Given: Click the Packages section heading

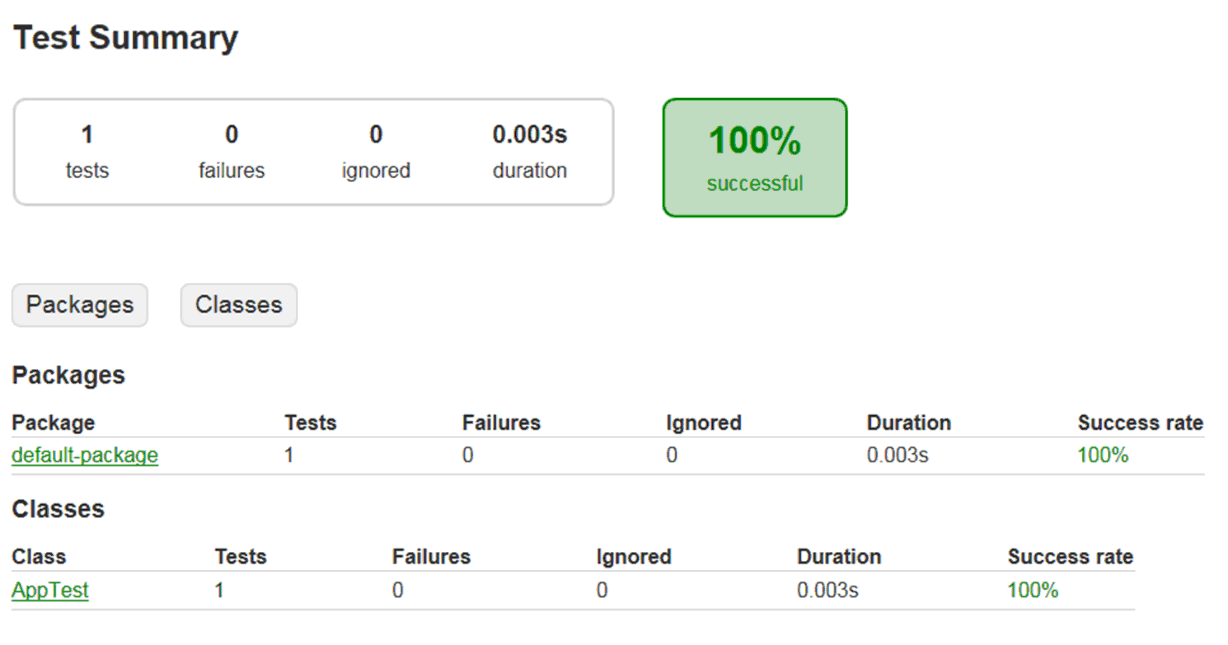Looking at the screenshot, I should pyautogui.click(x=68, y=376).
